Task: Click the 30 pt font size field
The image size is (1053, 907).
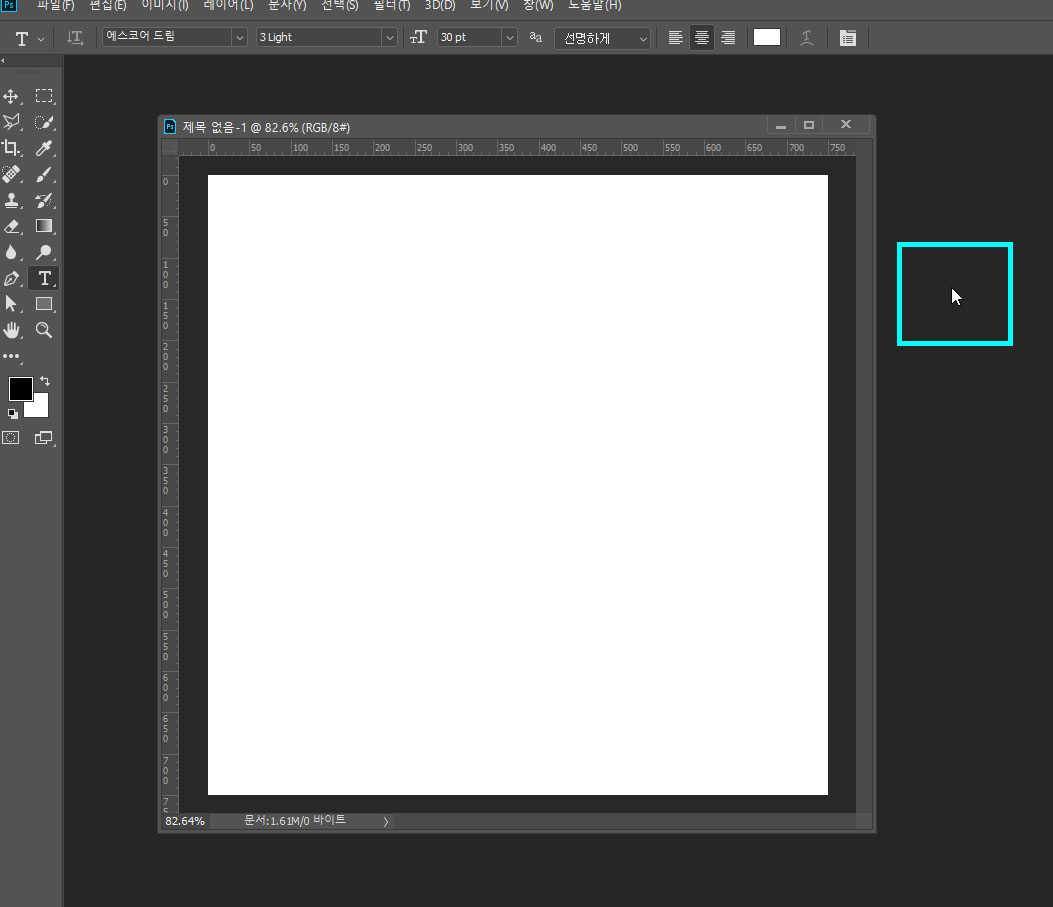Action: pos(470,38)
